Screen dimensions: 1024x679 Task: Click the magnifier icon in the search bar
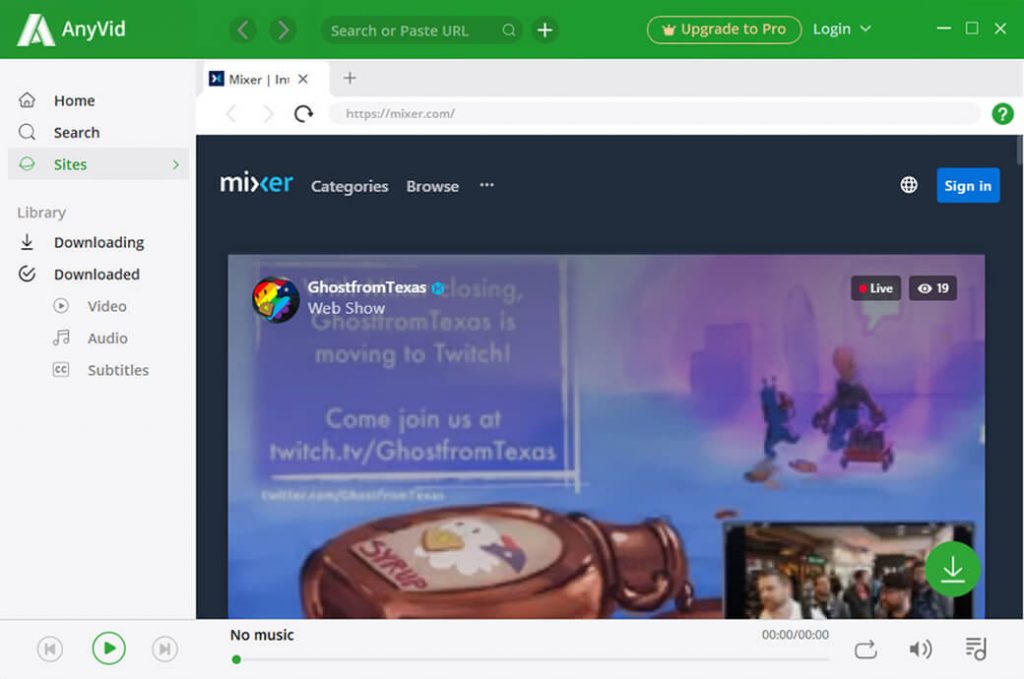tap(509, 30)
